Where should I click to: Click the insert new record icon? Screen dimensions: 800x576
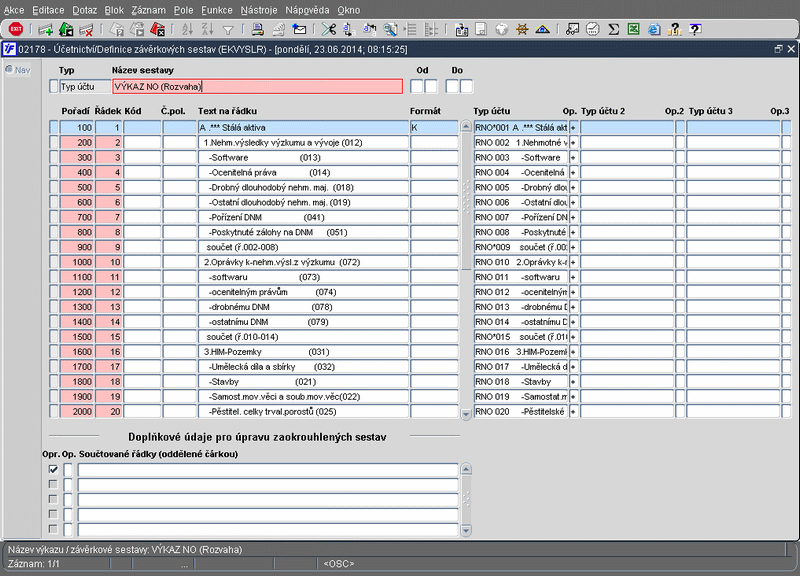(x=45, y=30)
